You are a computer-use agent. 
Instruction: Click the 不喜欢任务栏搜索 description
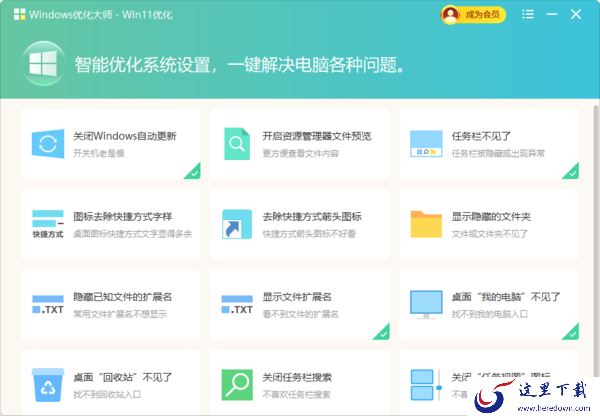[x=296, y=395]
